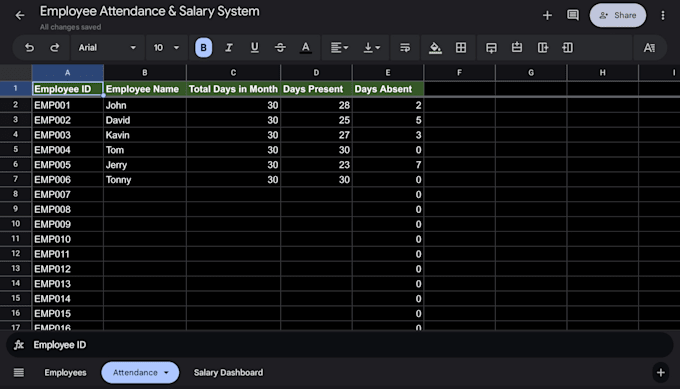The height and width of the screenshot is (389, 680).
Task: Select column C header
Action: click(233, 73)
